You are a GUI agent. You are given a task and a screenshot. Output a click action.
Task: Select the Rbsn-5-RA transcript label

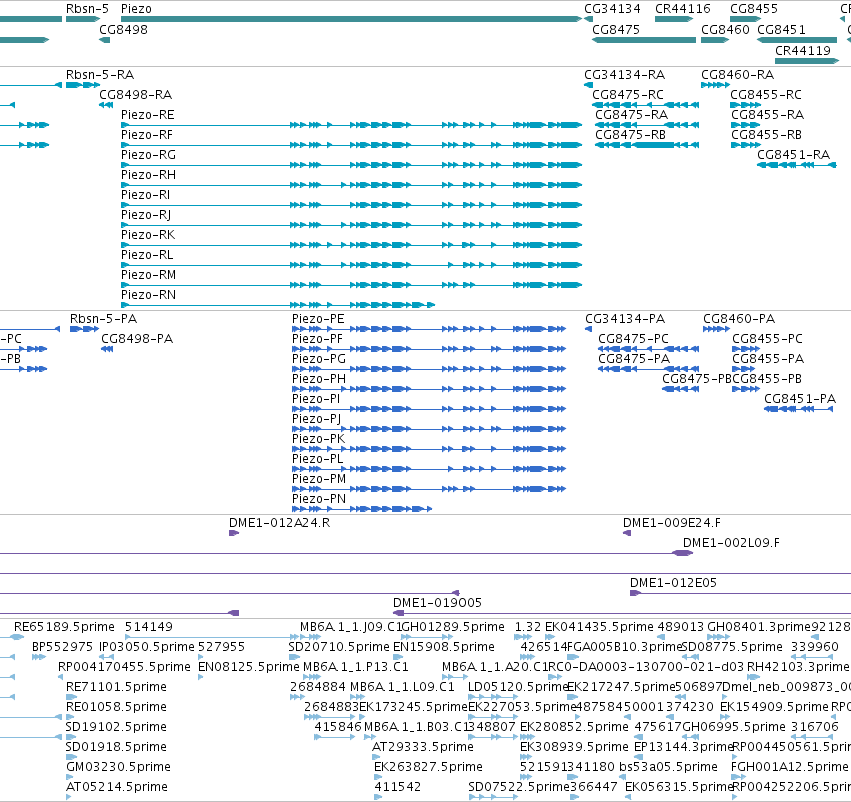pyautogui.click(x=100, y=74)
